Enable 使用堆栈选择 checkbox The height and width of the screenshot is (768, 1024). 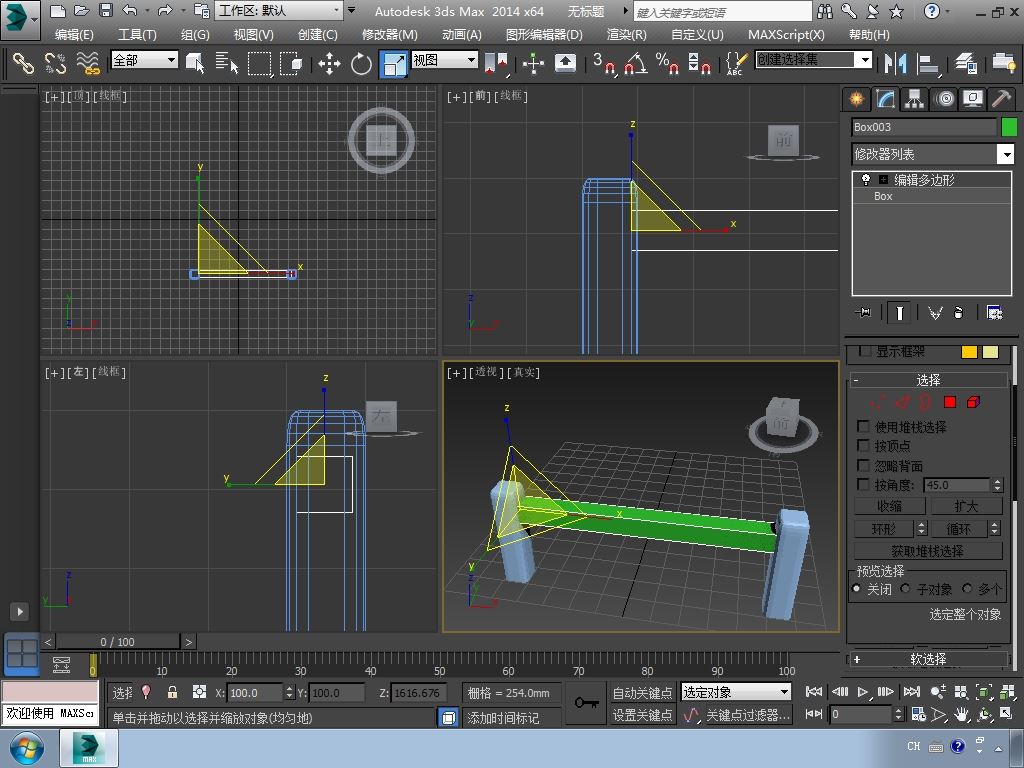pos(863,426)
